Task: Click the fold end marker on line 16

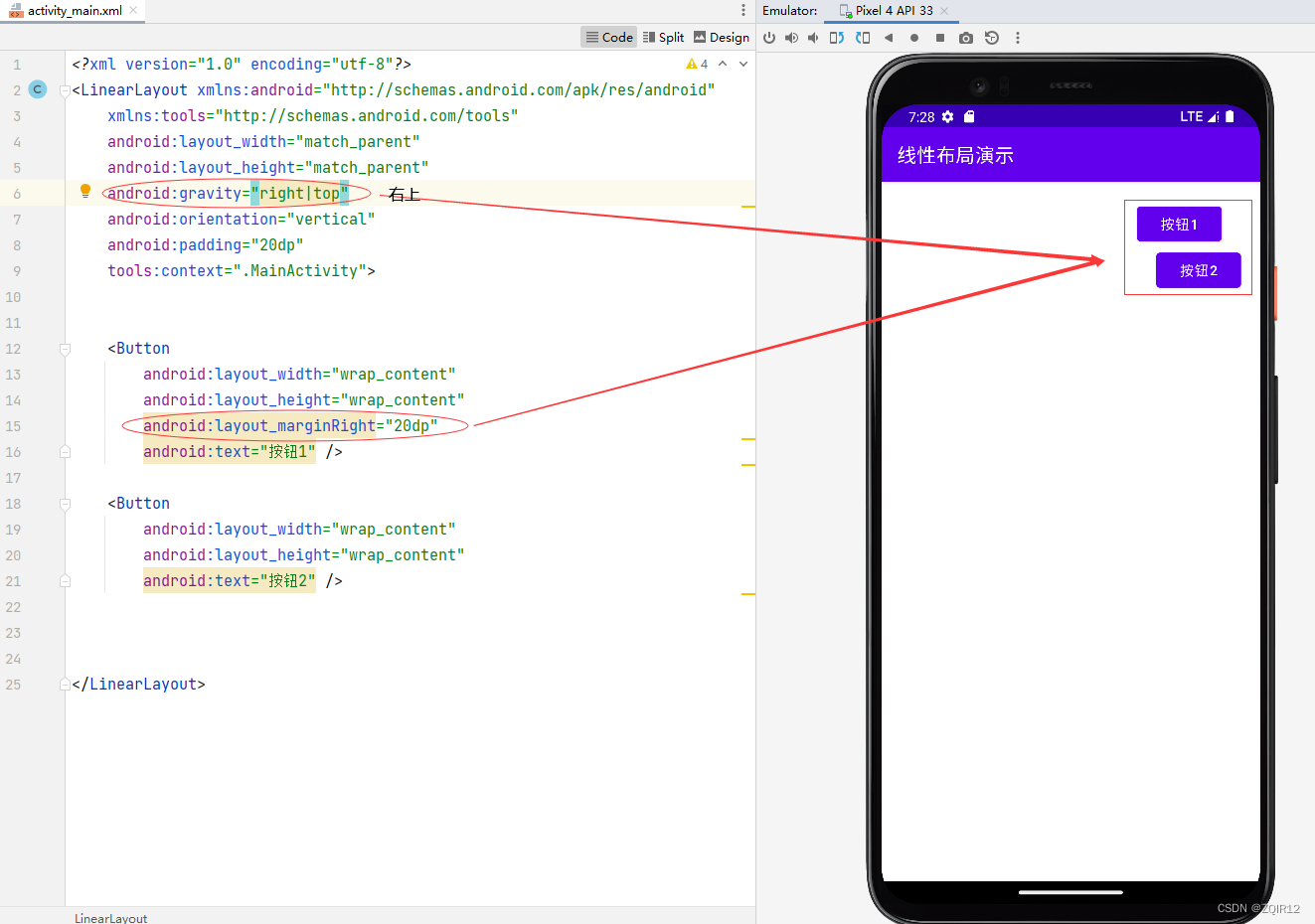Action: pos(65,452)
